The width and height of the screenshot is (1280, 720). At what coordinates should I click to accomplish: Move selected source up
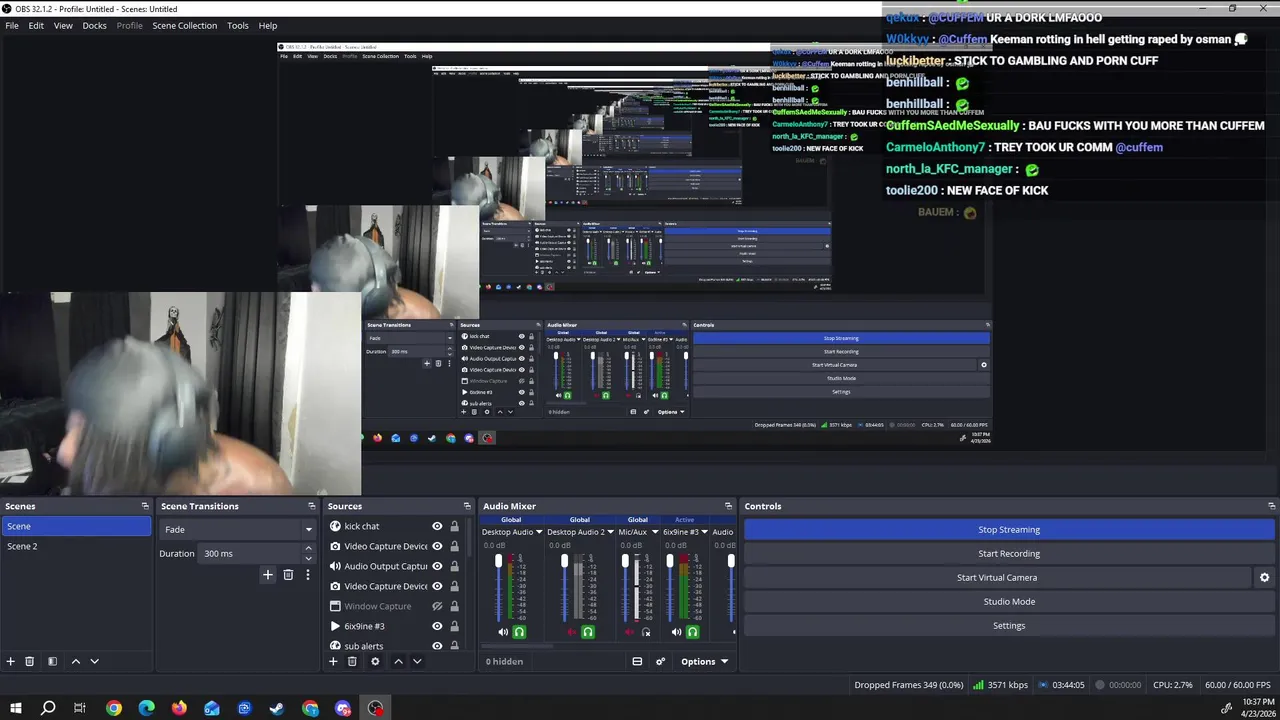tap(398, 661)
